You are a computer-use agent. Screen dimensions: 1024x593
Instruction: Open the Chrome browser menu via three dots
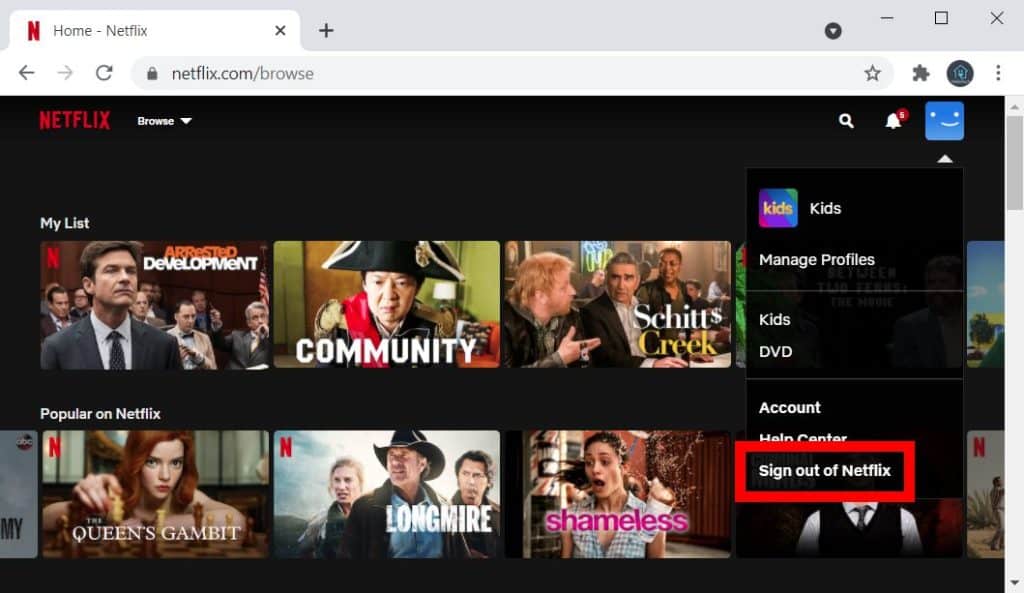[997, 73]
